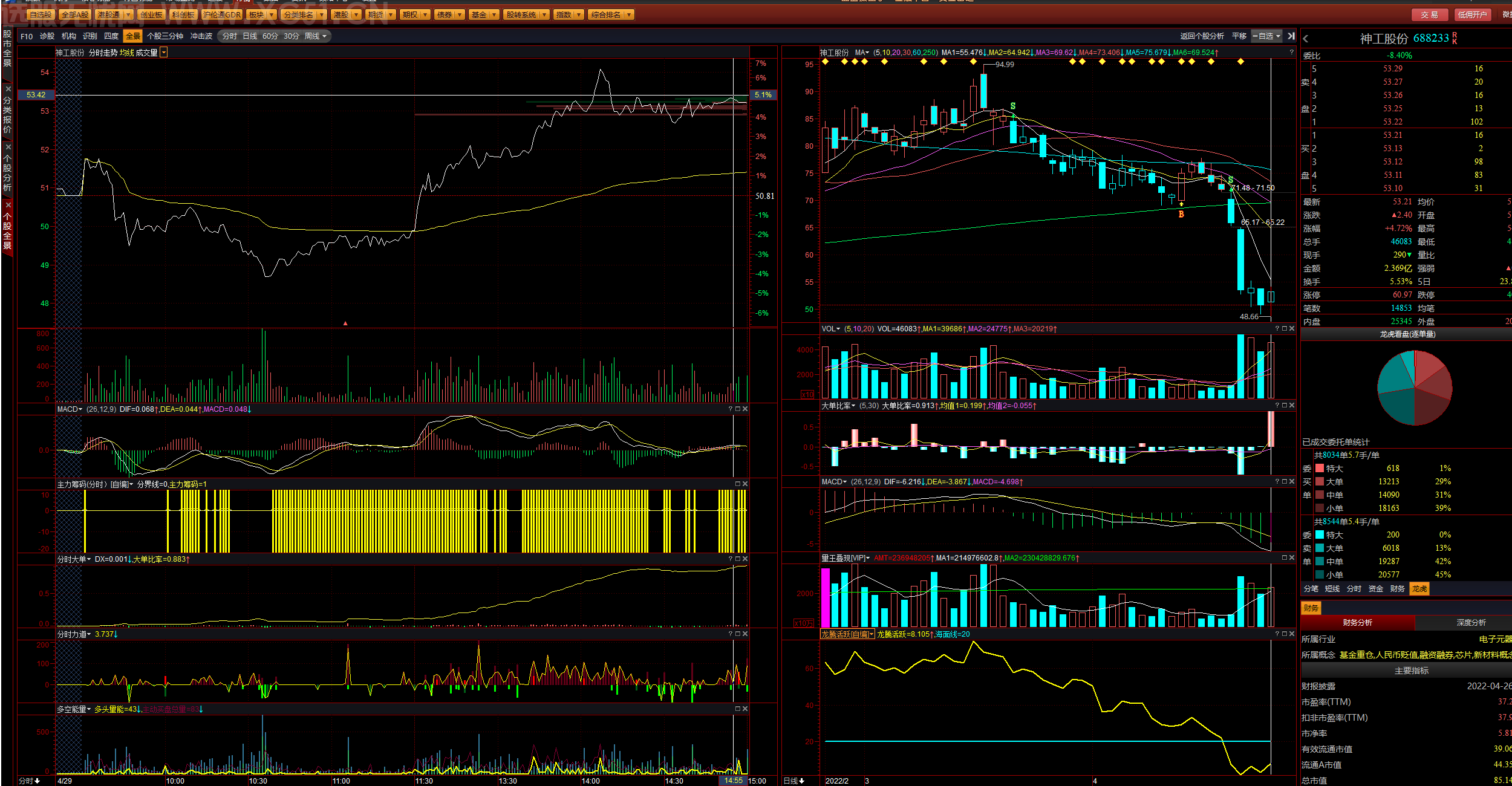Maximize the 龙腾活跃 indicator panel

tap(1285, 634)
